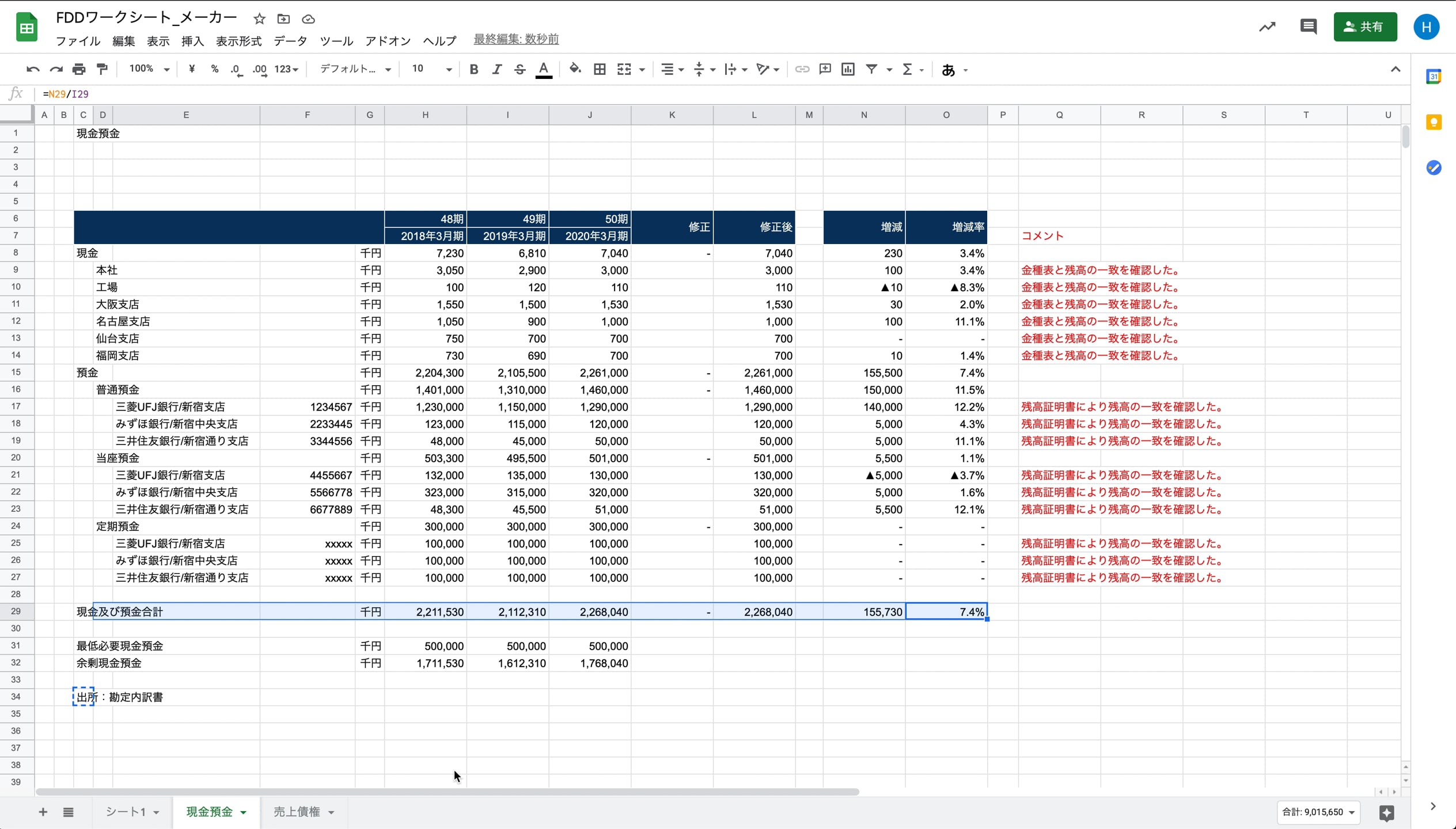Click the print icon
The width and height of the screenshot is (1456, 829).
pyautogui.click(x=79, y=69)
